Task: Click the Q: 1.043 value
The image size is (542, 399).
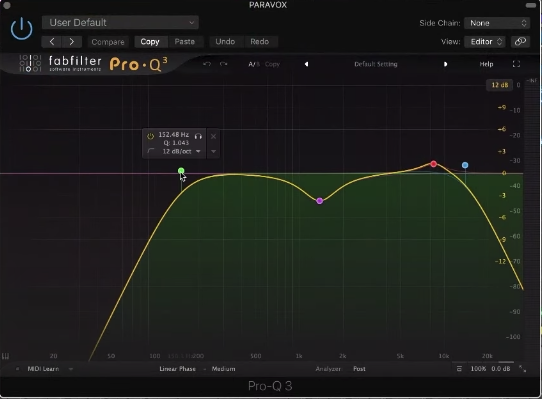Action: point(176,143)
